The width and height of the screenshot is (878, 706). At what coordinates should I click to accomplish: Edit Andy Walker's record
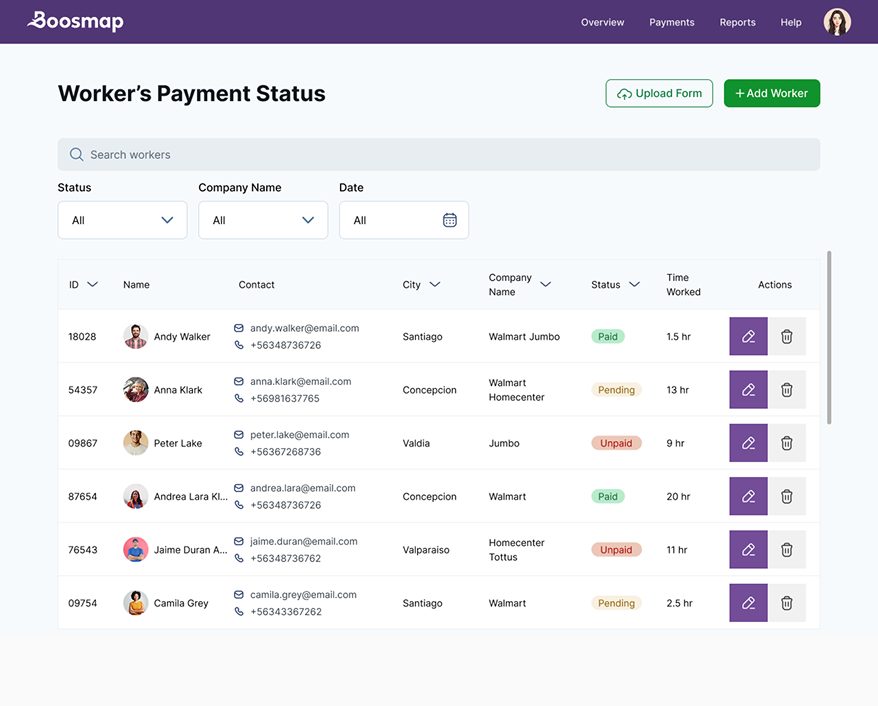(748, 336)
